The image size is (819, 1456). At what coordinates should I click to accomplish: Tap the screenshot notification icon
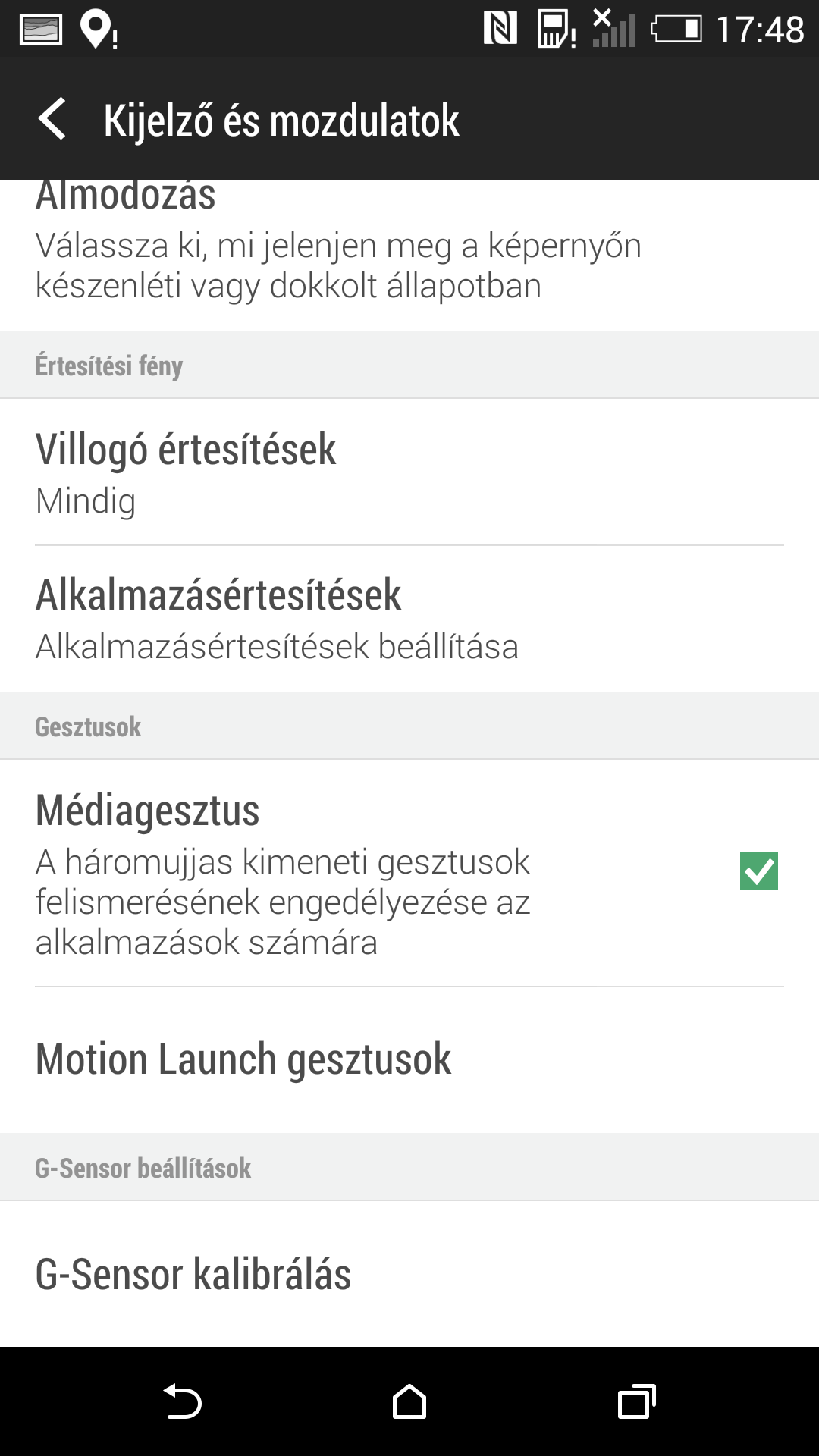click(x=41, y=30)
